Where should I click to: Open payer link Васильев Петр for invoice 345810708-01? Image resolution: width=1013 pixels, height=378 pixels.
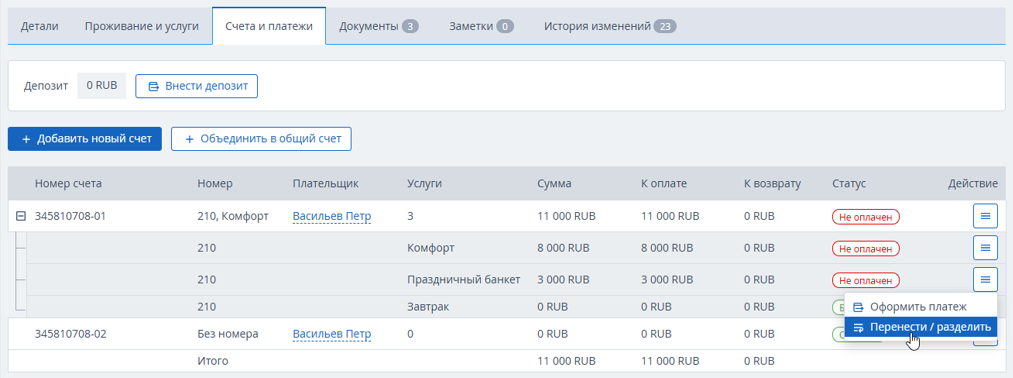click(332, 216)
